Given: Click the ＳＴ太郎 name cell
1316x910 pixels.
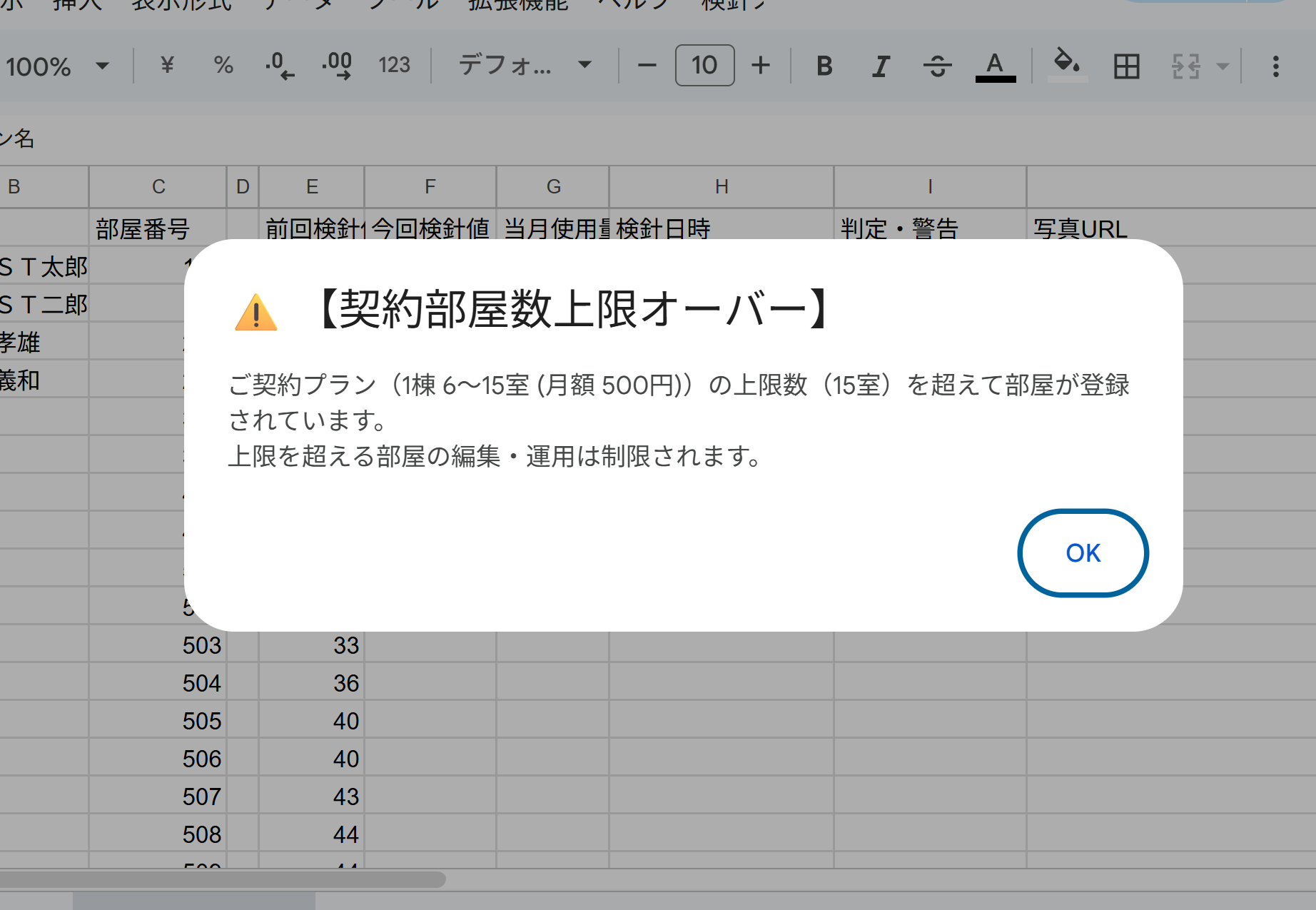Looking at the screenshot, I should (x=44, y=266).
